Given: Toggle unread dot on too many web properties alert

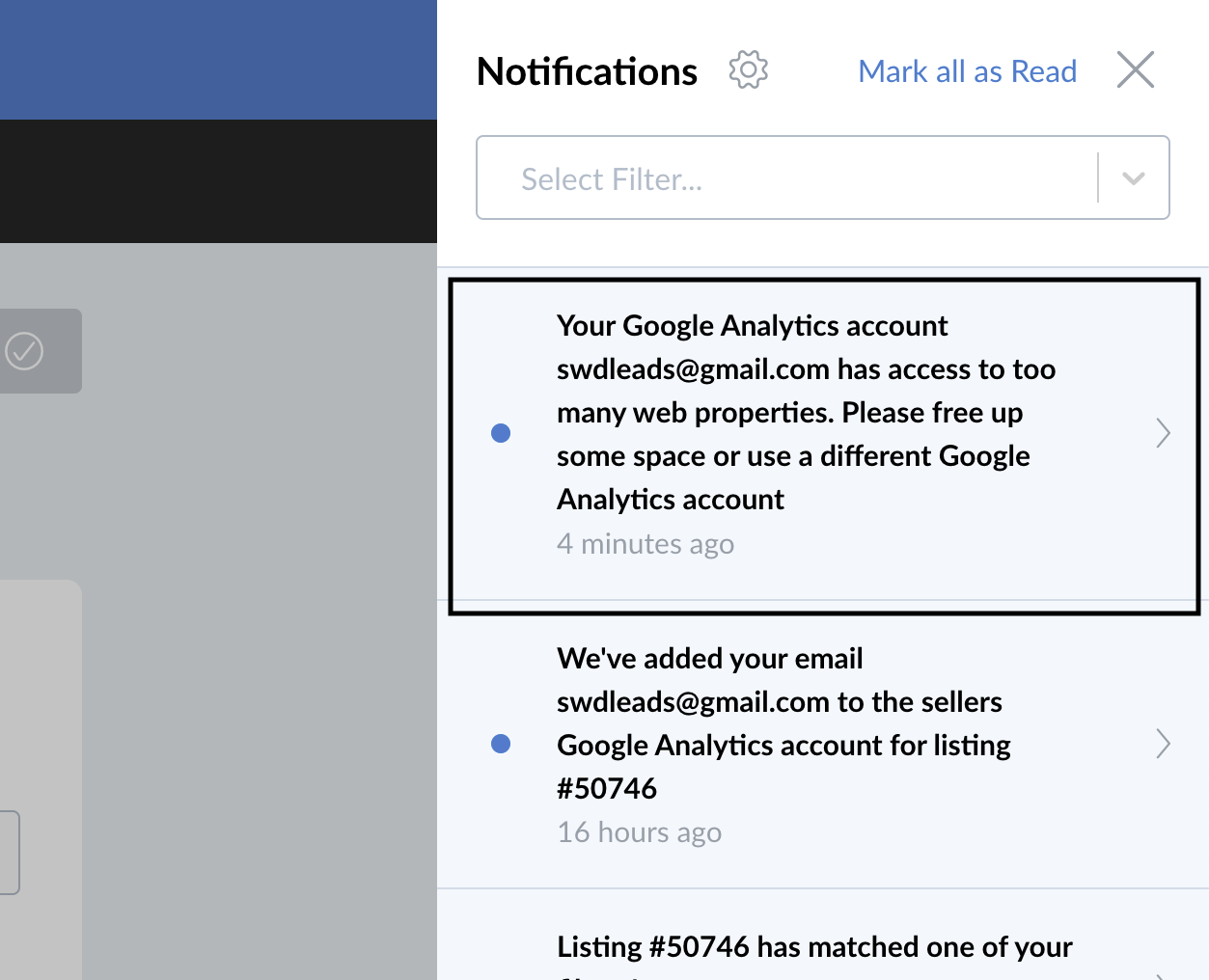Looking at the screenshot, I should 501,433.
